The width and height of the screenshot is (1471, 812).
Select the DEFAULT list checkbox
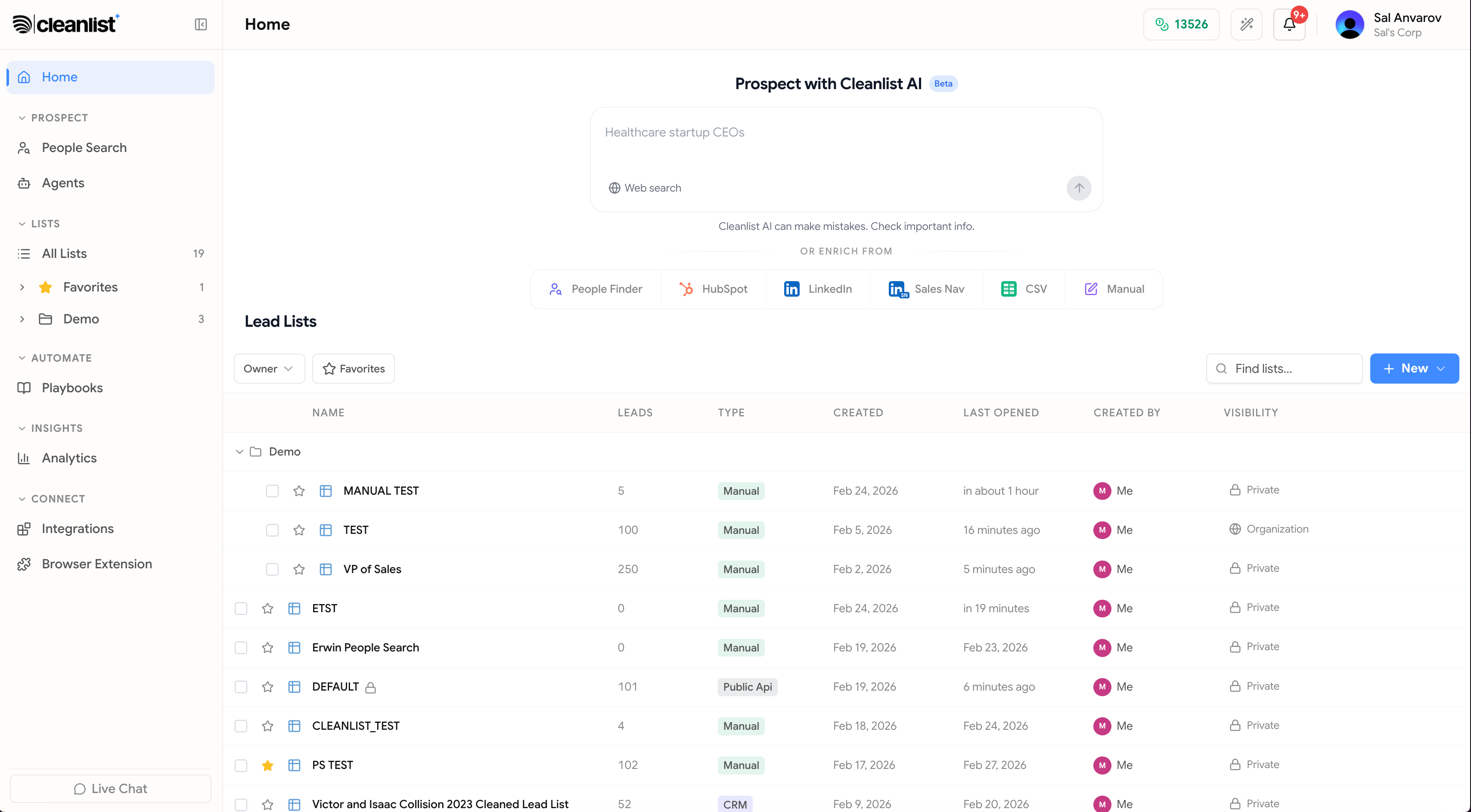241,687
